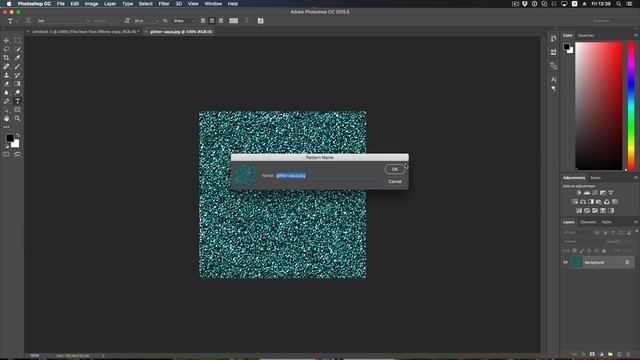Select the Quick Selection tool
The width and height of the screenshot is (640, 360).
17,49
